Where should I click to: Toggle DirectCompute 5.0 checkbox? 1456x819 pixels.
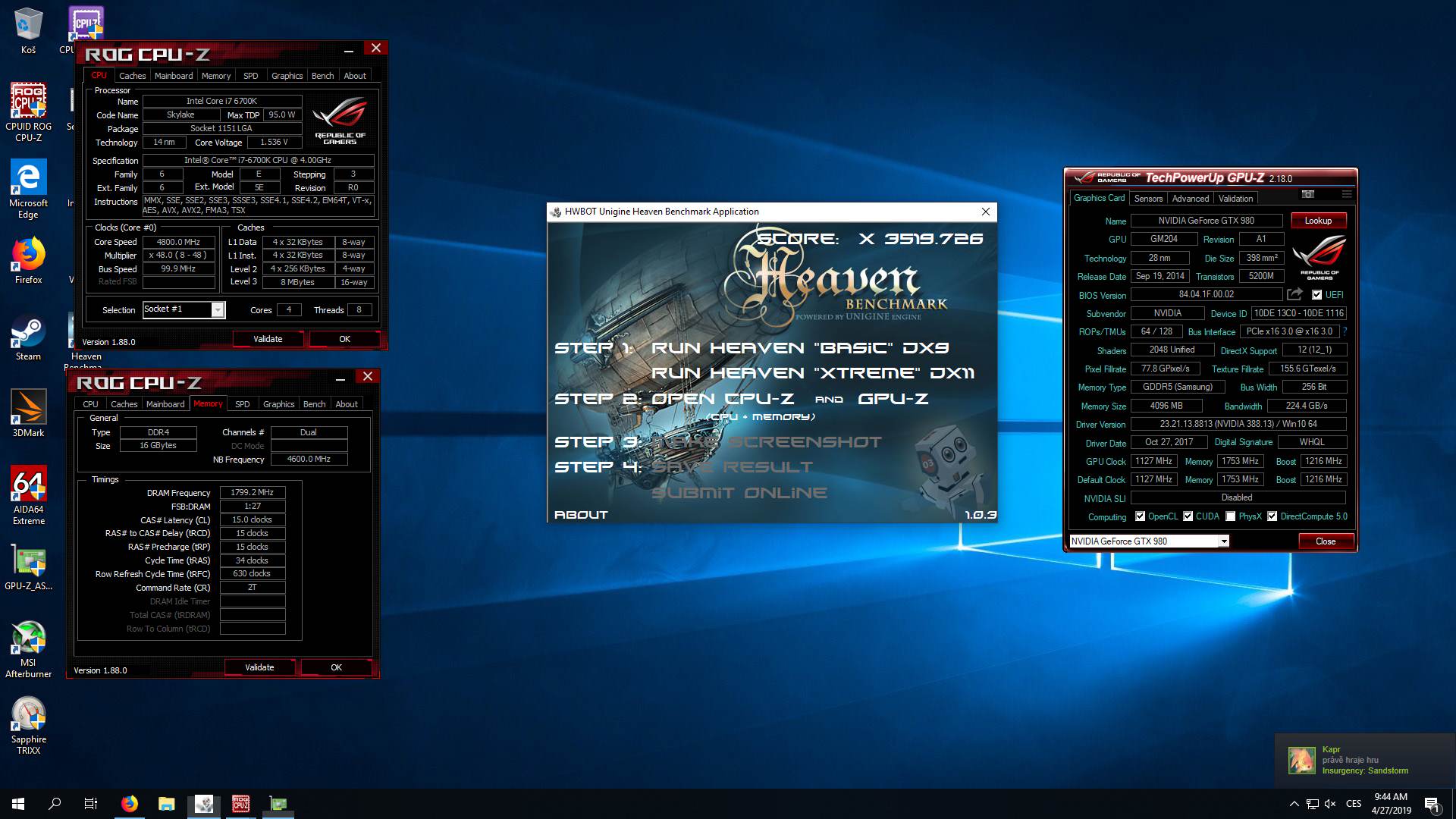pos(1272,516)
